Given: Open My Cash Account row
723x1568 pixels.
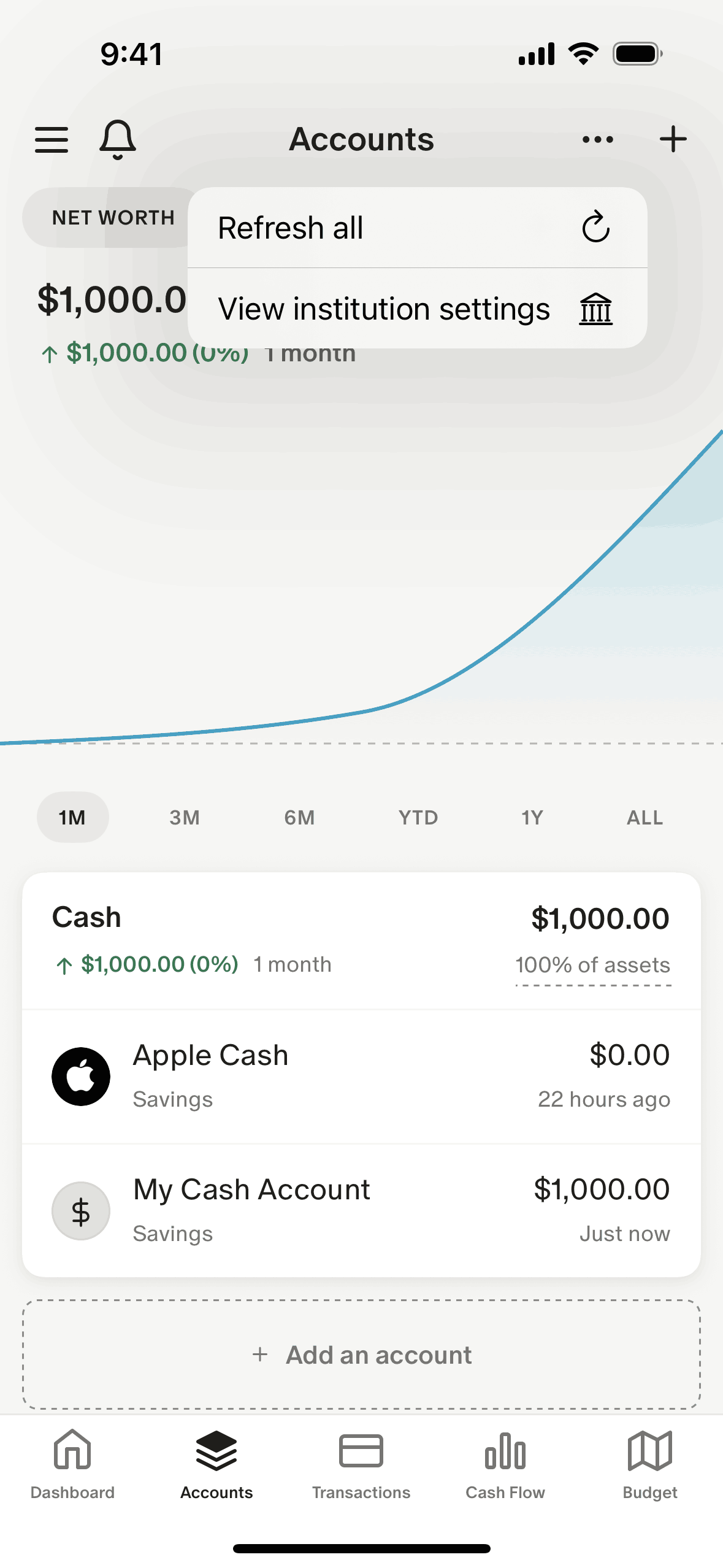Looking at the screenshot, I should coord(361,1211).
